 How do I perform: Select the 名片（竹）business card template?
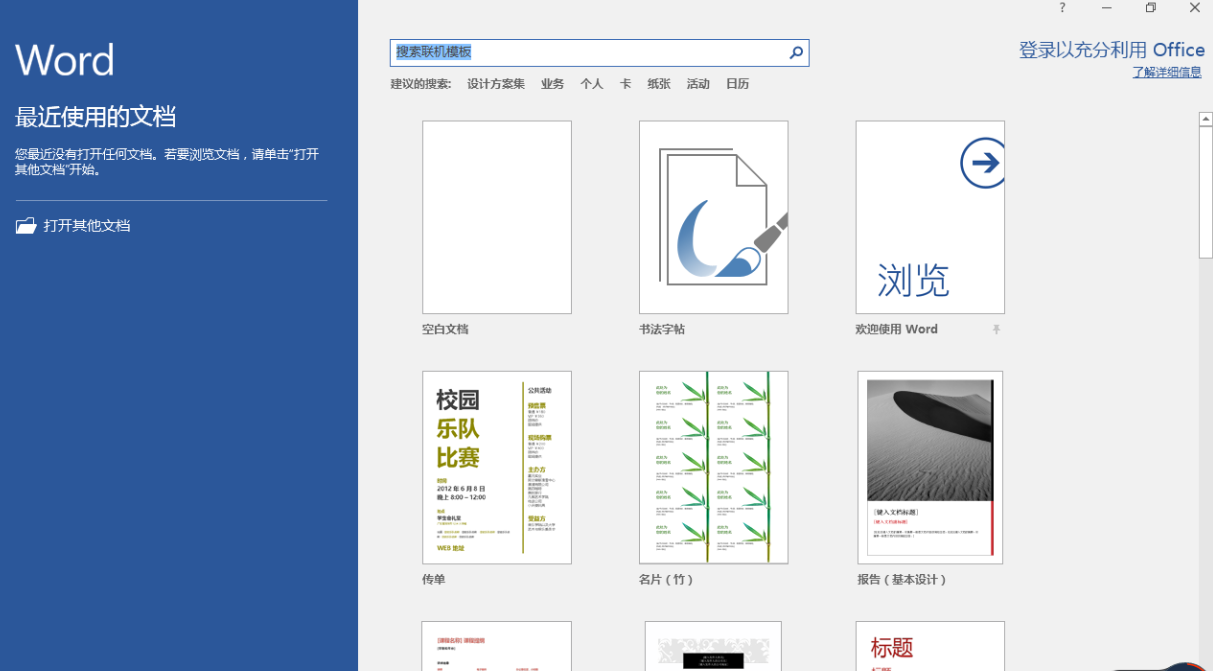point(713,467)
